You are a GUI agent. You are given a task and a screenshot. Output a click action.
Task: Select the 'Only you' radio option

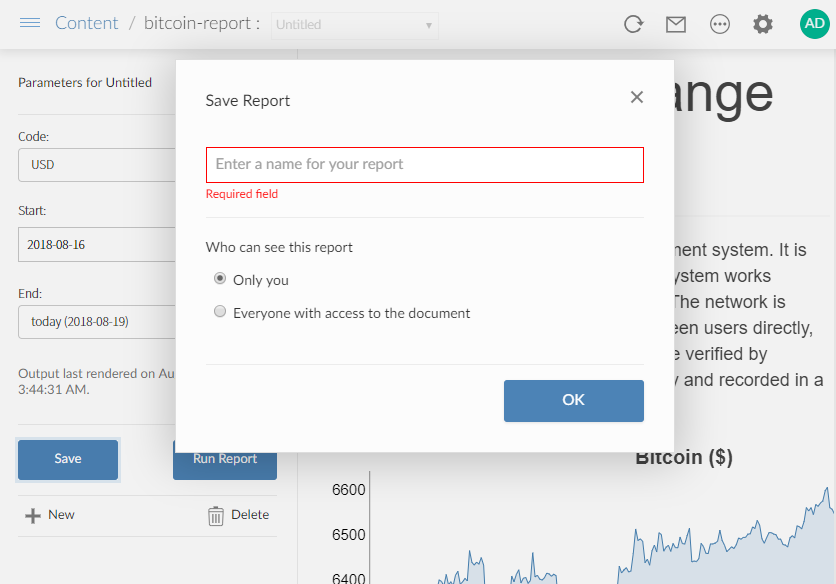[220, 279]
